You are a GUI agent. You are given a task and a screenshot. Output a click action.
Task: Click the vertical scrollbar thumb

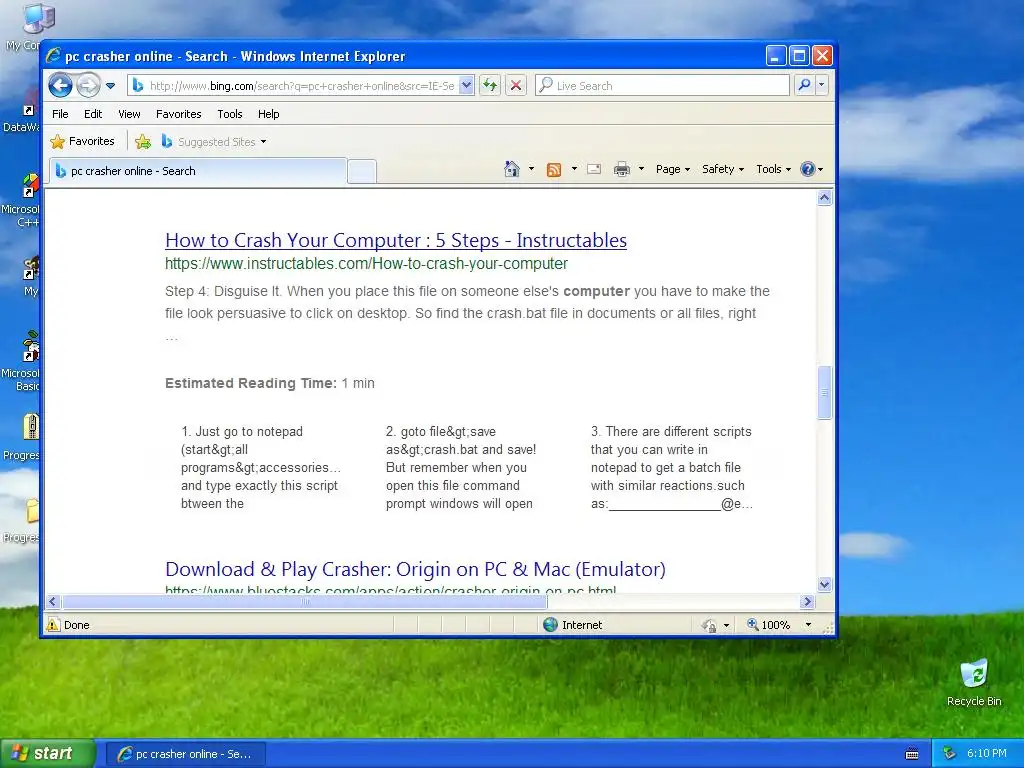(x=824, y=392)
